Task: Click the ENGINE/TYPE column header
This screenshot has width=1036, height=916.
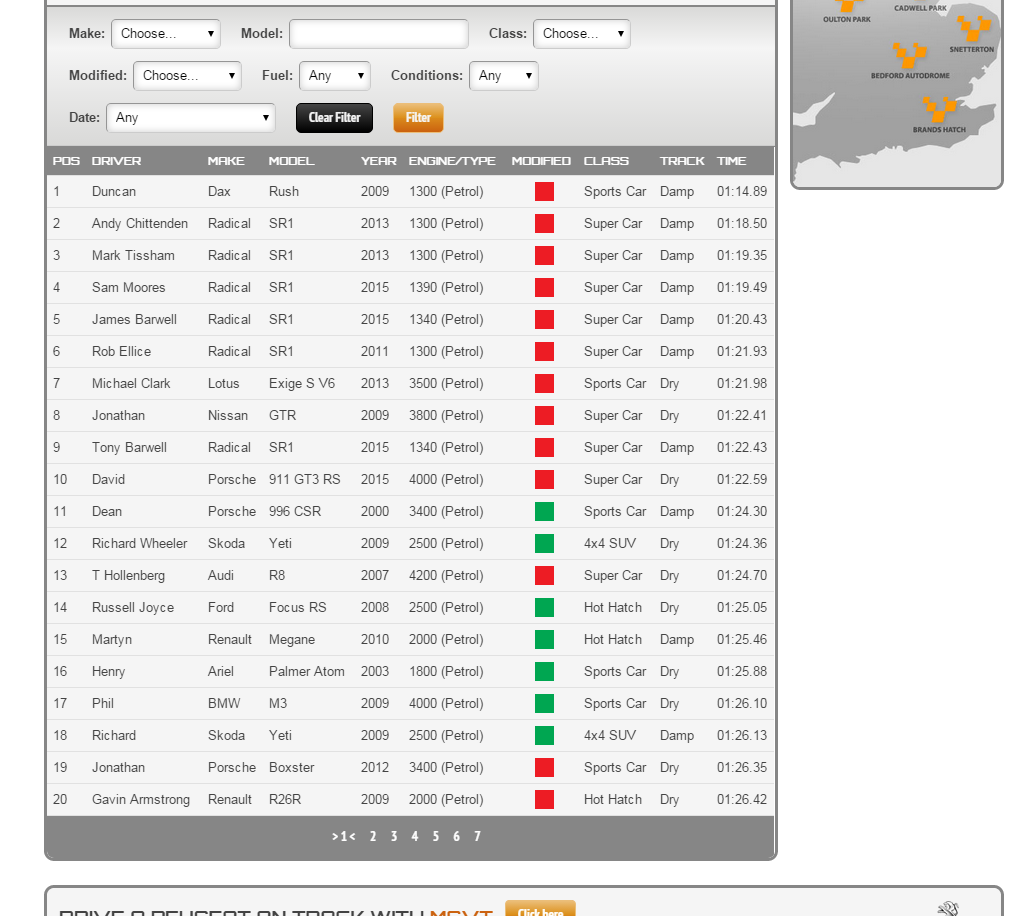Action: (452, 161)
